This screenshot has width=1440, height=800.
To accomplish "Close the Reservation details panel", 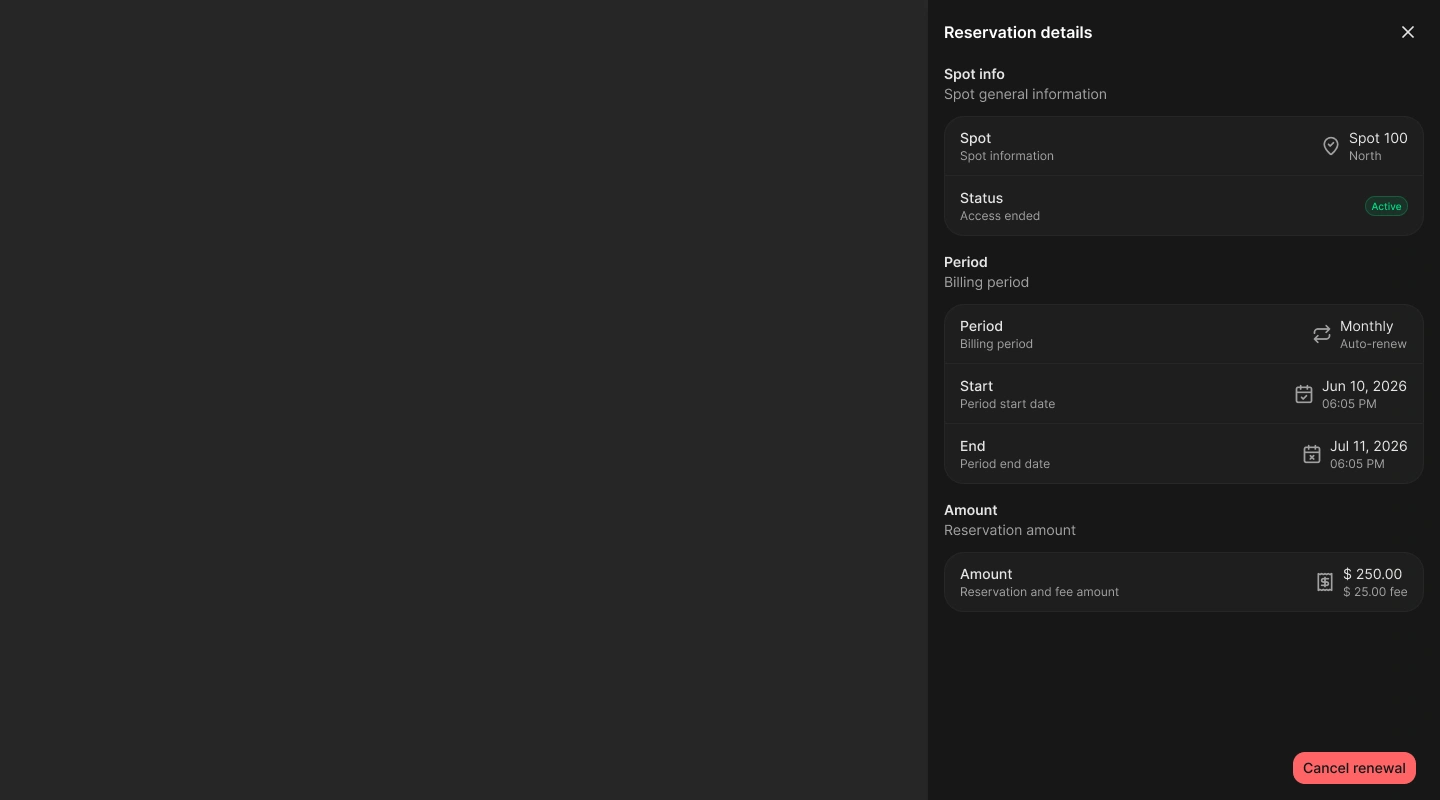I will coord(1408,32).
